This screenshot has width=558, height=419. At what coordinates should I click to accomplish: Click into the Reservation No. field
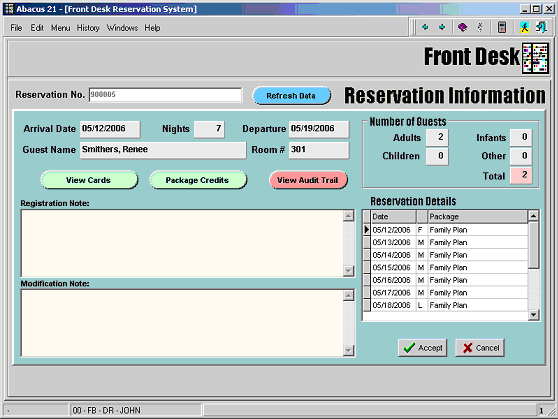(x=165, y=95)
